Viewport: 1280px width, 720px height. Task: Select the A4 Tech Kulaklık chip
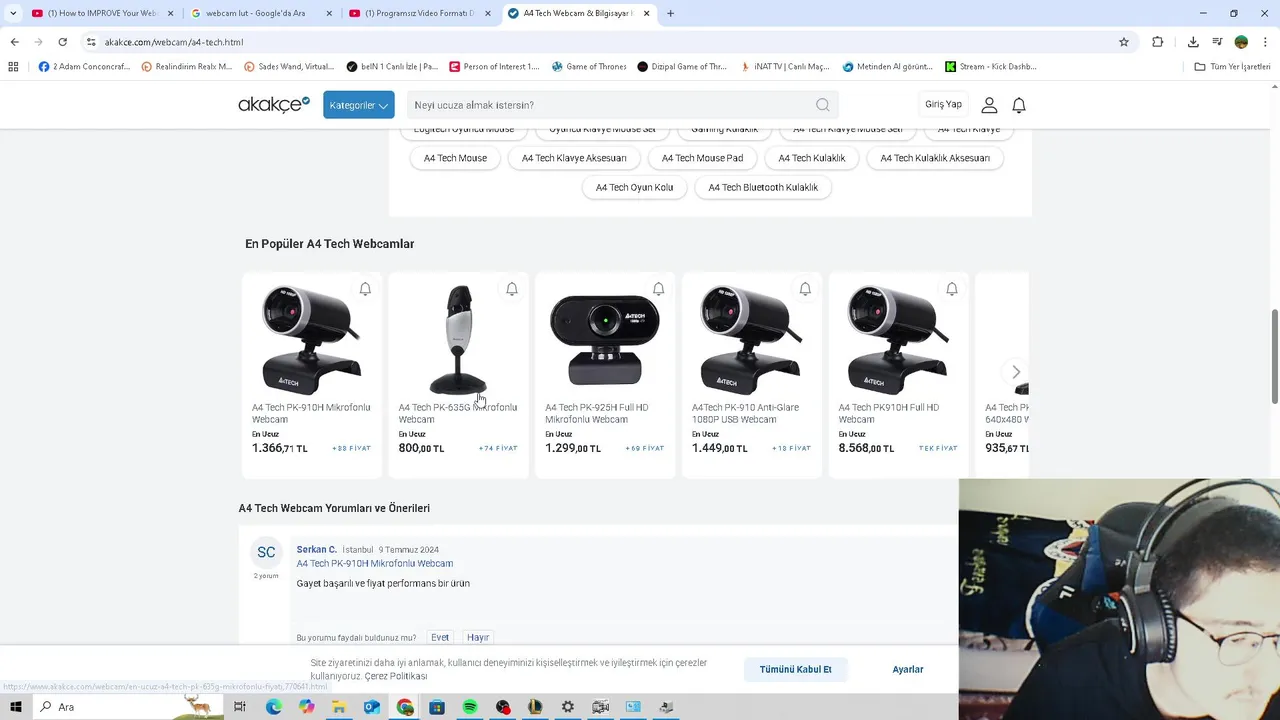(812, 158)
